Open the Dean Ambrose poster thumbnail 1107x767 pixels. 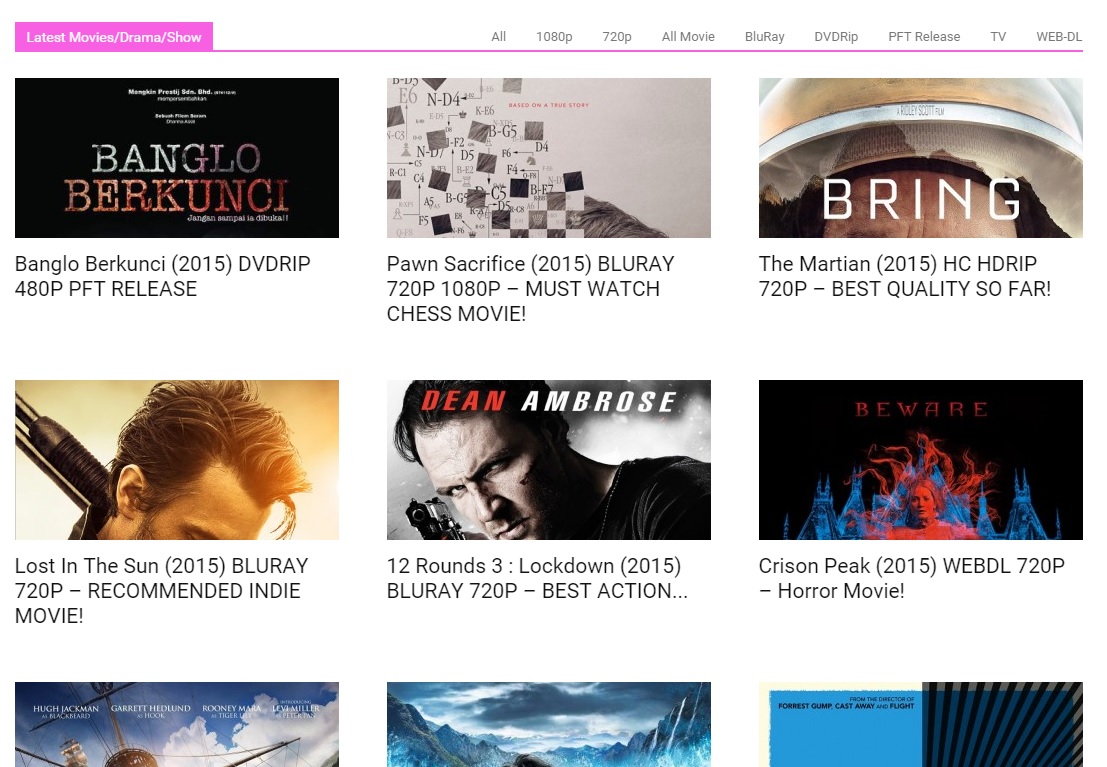[549, 460]
